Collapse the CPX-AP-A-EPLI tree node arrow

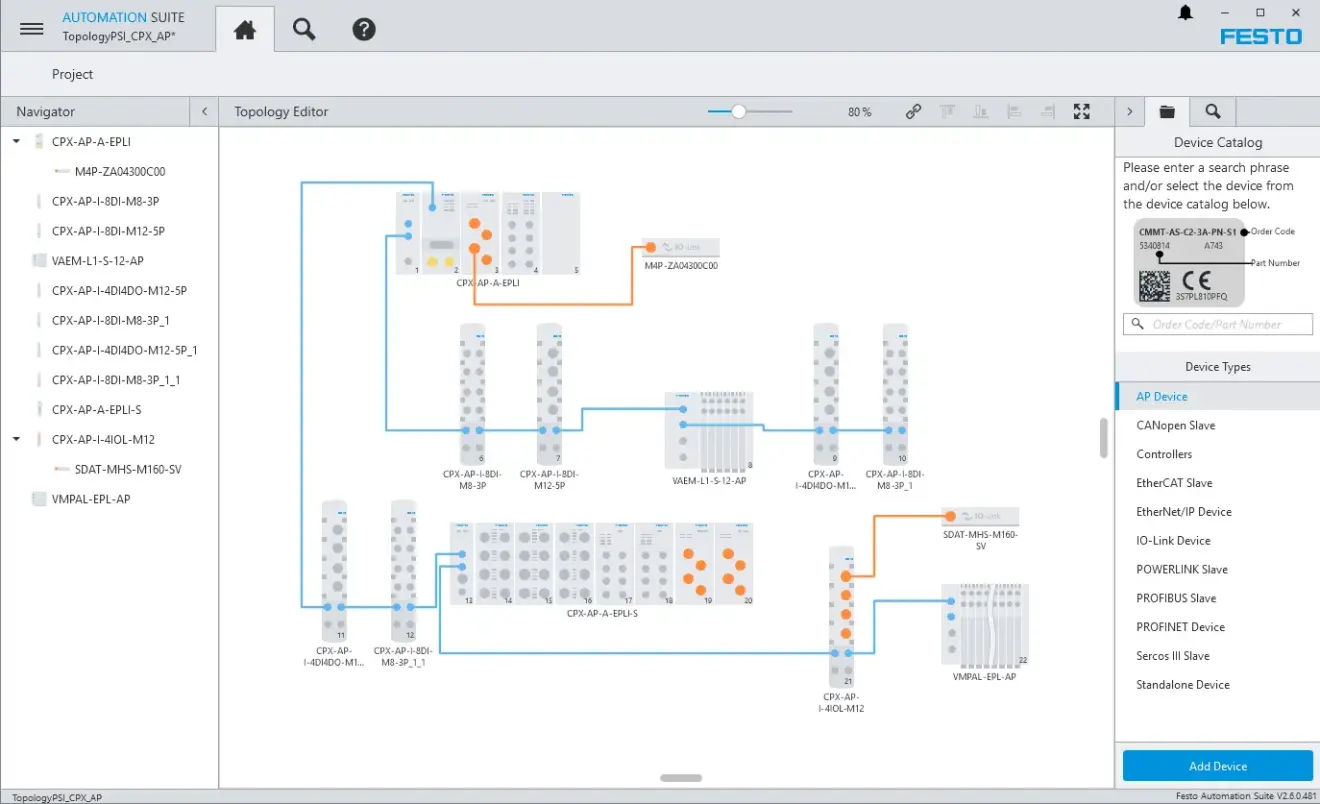16,142
